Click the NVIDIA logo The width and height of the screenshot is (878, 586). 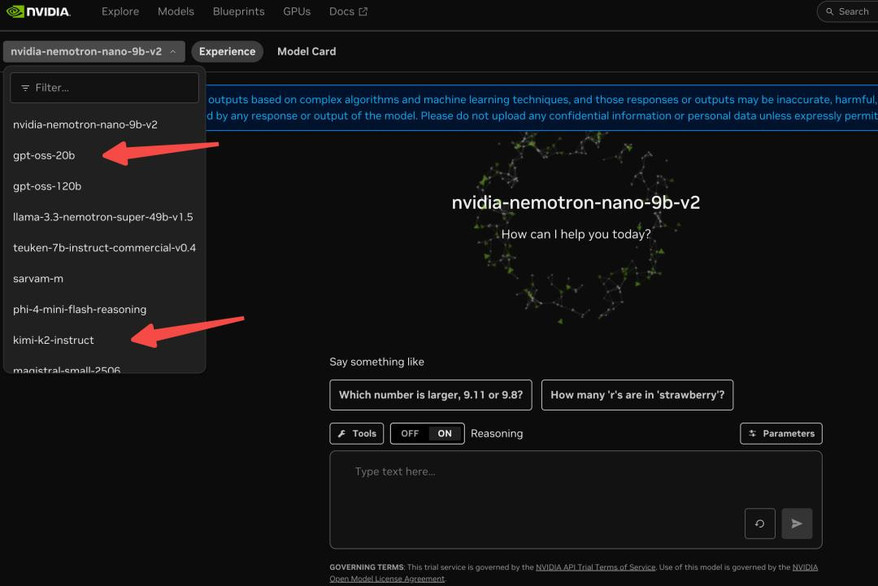[38, 12]
